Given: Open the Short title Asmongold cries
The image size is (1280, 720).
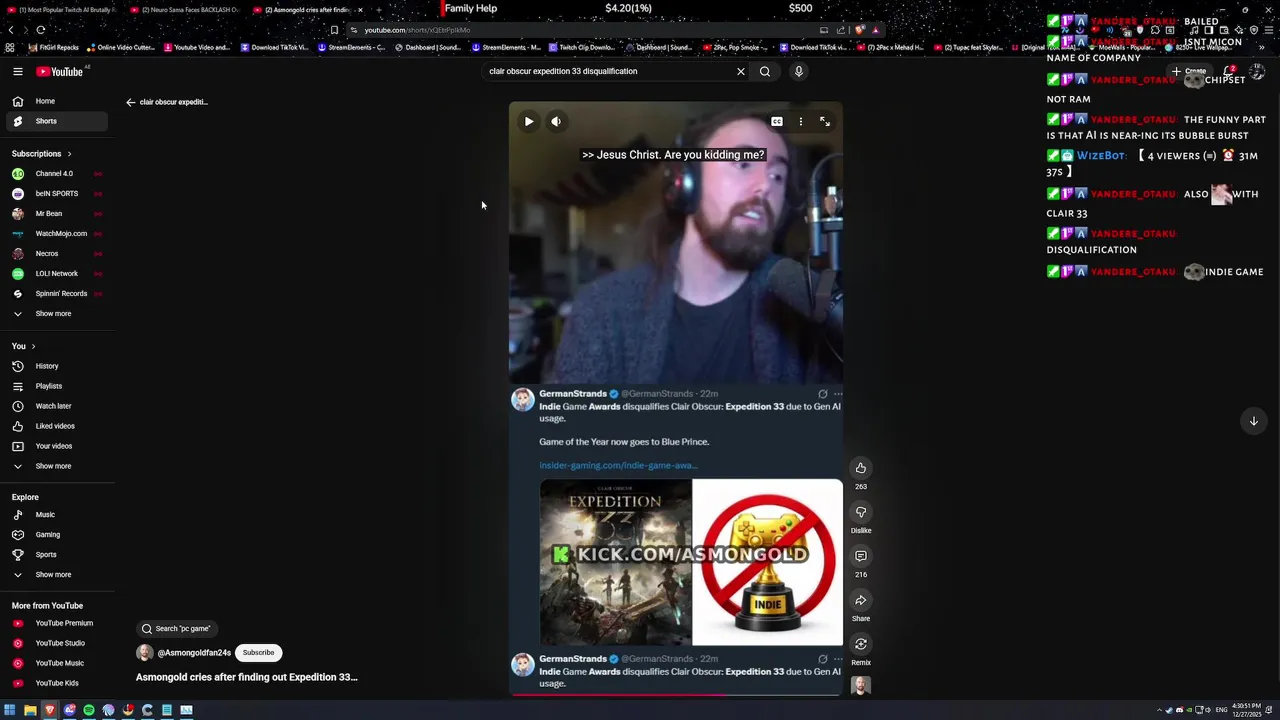Looking at the screenshot, I should [x=246, y=677].
